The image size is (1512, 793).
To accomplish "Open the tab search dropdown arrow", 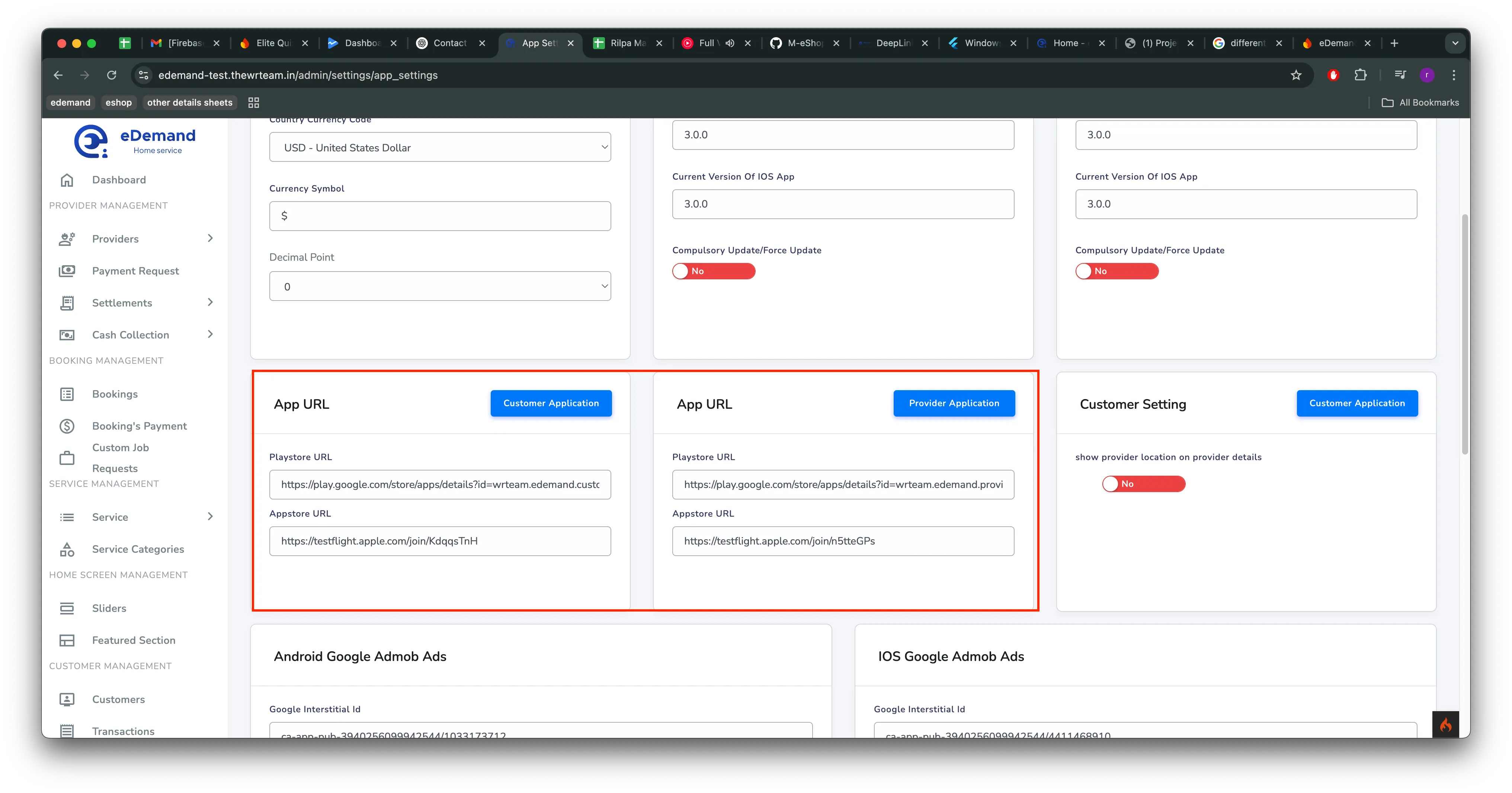I will tap(1455, 43).
